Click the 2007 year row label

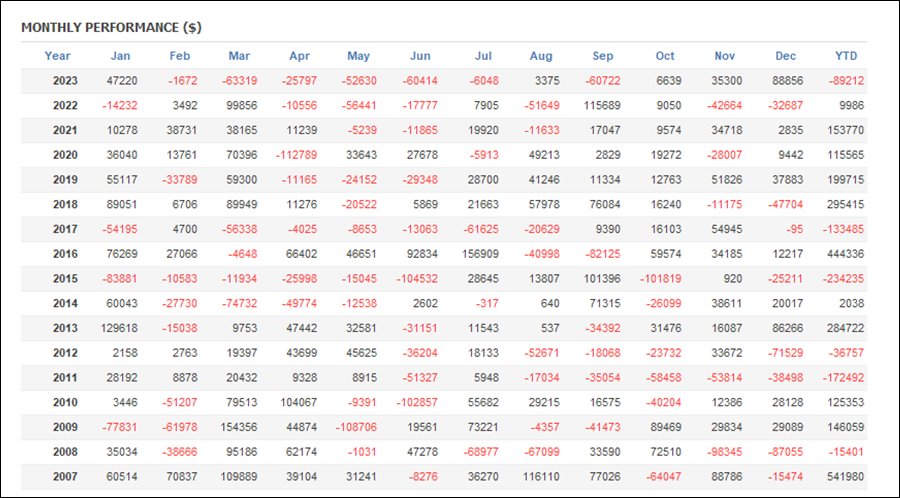[x=65, y=477]
